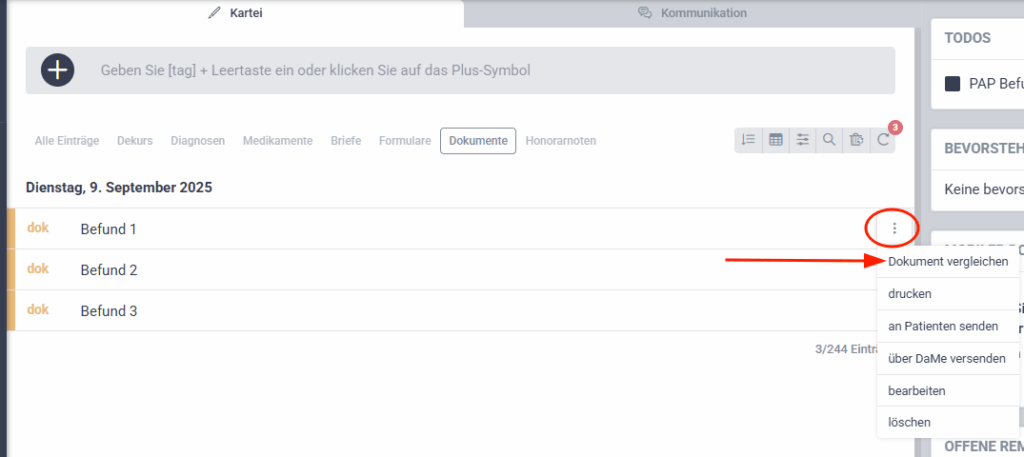1024x457 pixels.
Task: Open the Befund 2 document entry
Action: (109, 270)
